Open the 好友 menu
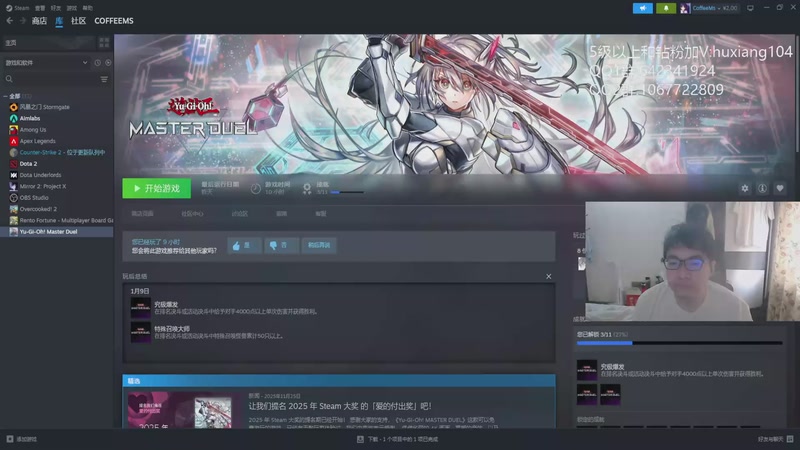Screen dimensions: 800x450 pos(56,8)
